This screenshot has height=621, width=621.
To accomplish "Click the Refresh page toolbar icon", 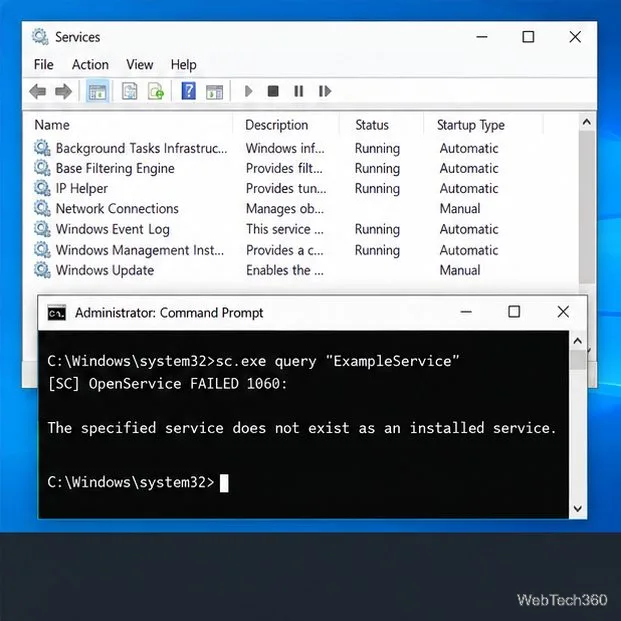I will point(130,91).
